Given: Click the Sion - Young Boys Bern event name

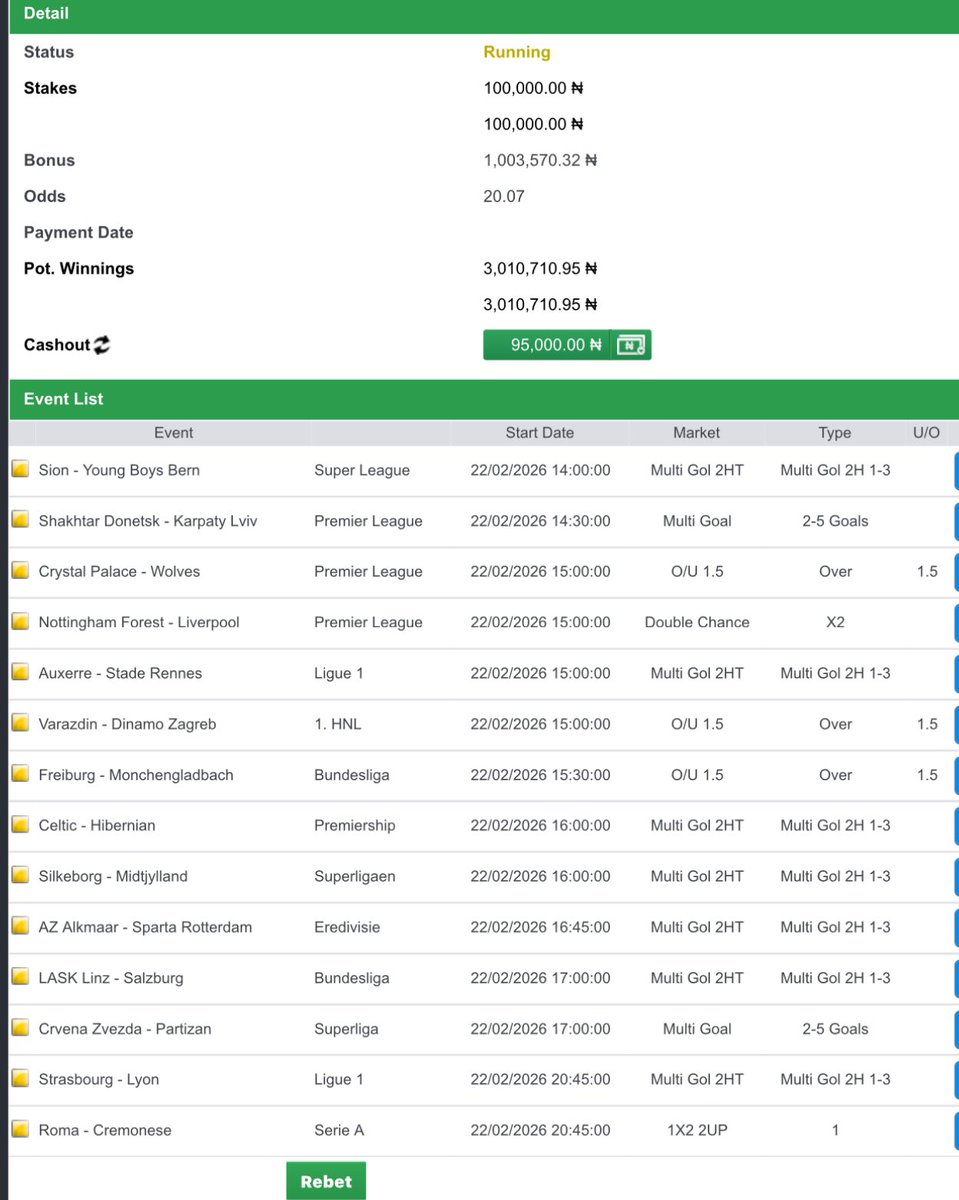Looking at the screenshot, I should [119, 470].
